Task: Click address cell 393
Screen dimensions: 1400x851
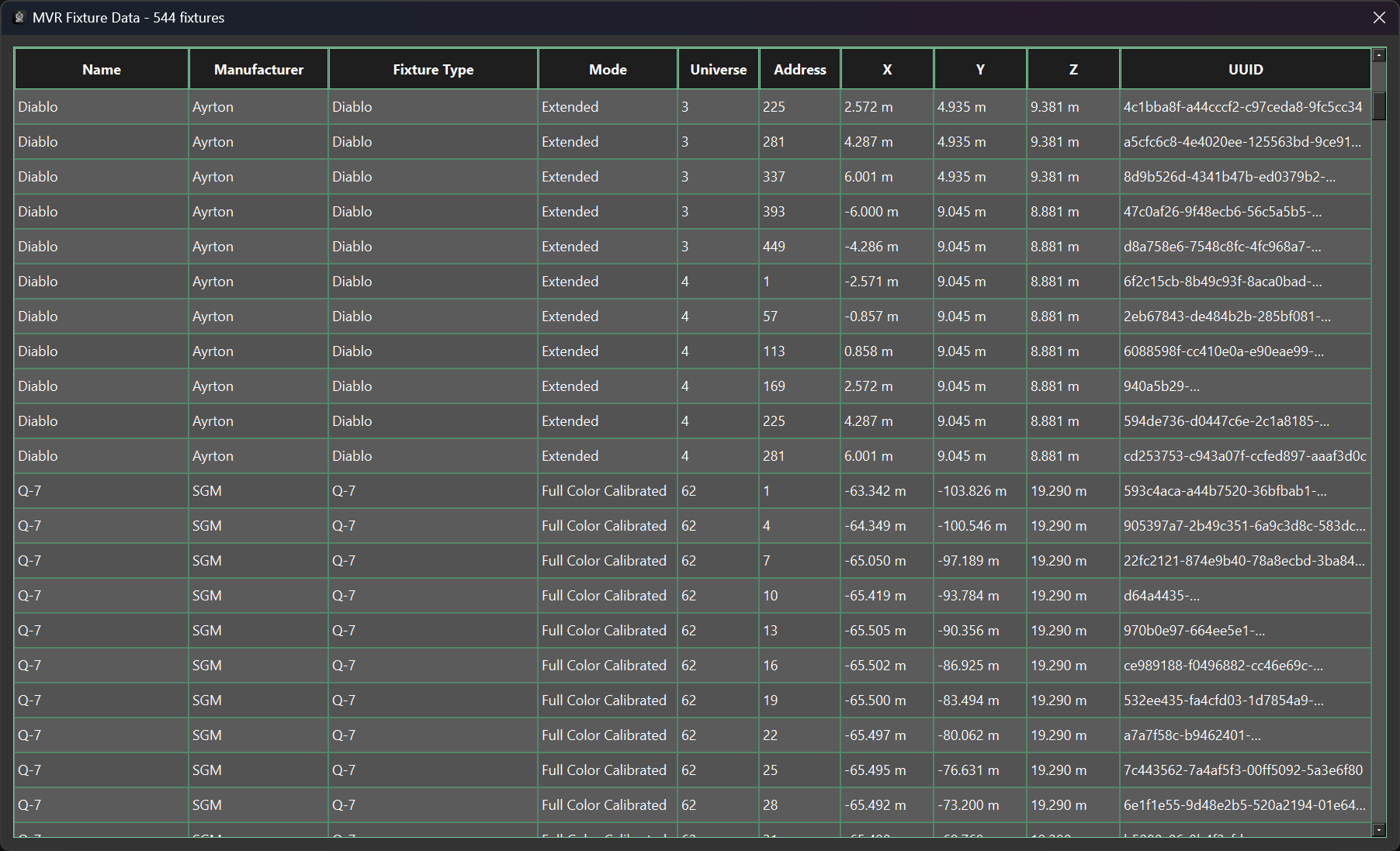Action: [x=800, y=212]
